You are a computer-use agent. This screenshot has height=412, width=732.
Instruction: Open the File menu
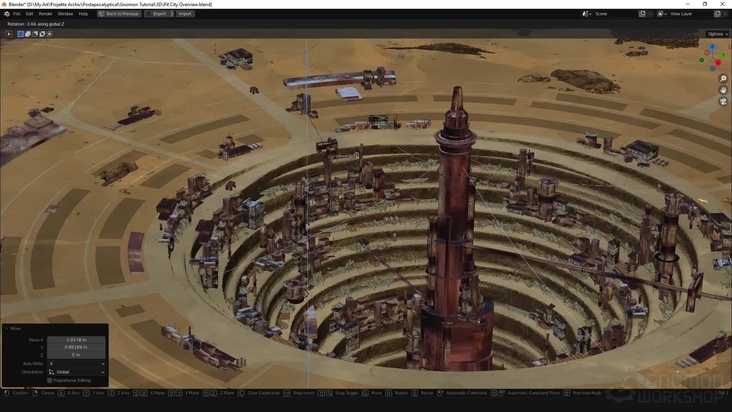click(17, 14)
